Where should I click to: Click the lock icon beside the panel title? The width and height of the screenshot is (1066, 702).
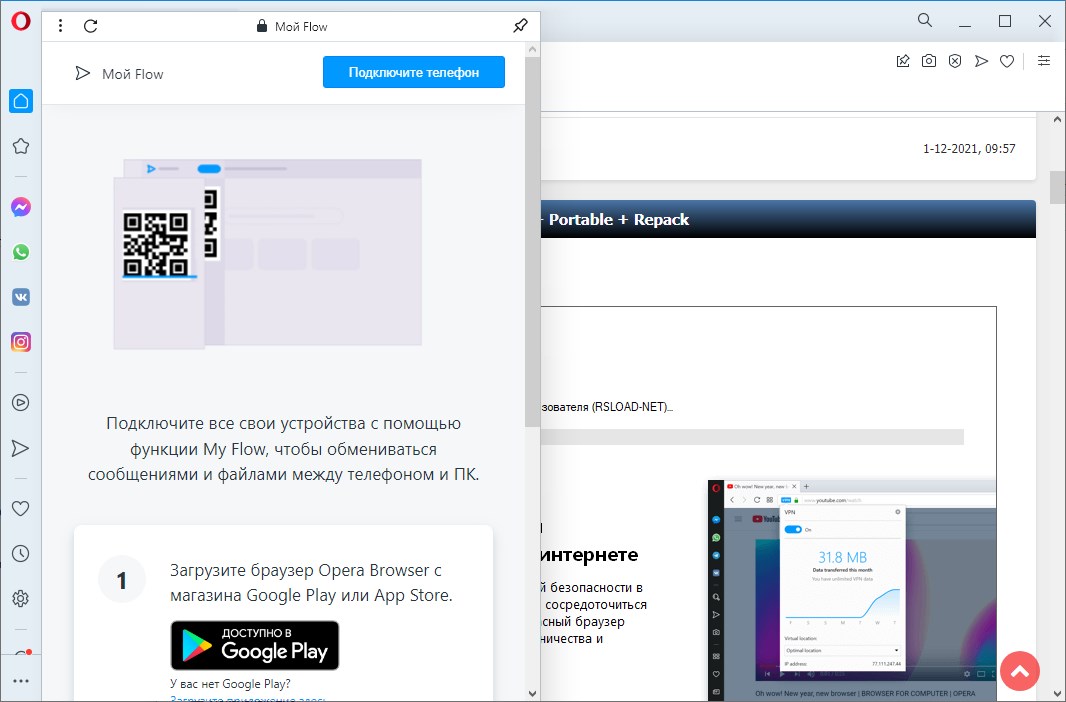coord(261,26)
